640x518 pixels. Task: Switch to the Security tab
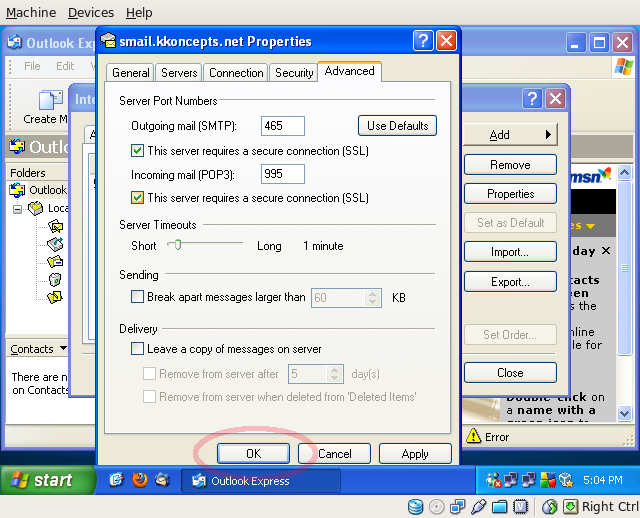(x=294, y=73)
